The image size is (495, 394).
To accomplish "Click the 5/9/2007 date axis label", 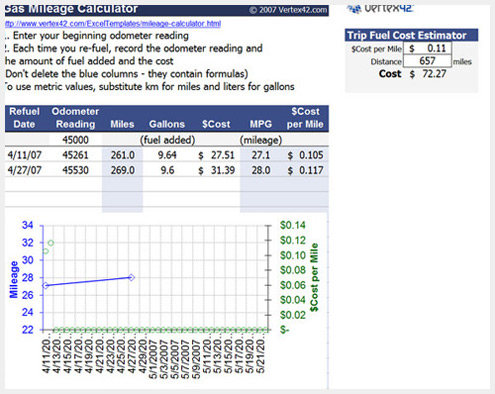I will (196, 359).
